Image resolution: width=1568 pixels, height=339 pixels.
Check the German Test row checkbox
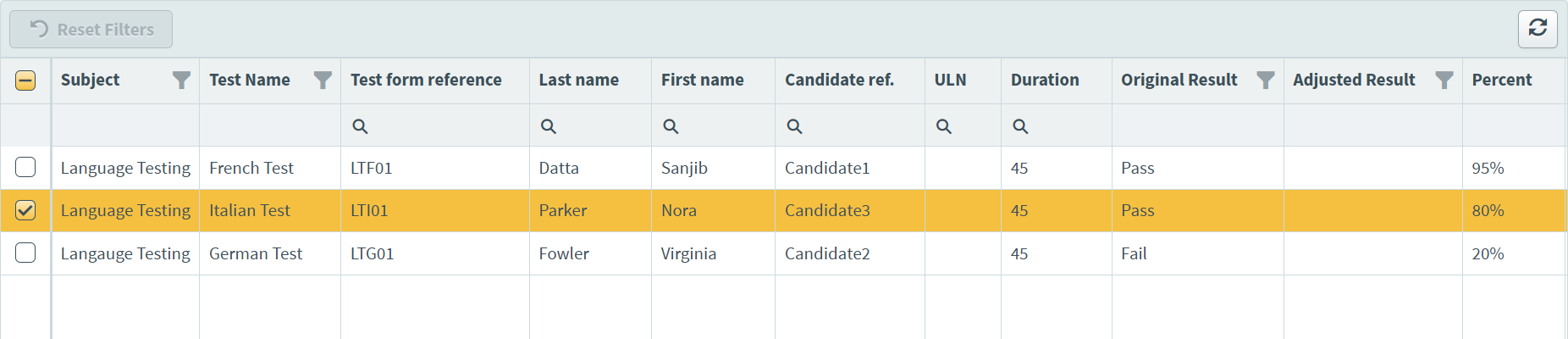(x=25, y=253)
